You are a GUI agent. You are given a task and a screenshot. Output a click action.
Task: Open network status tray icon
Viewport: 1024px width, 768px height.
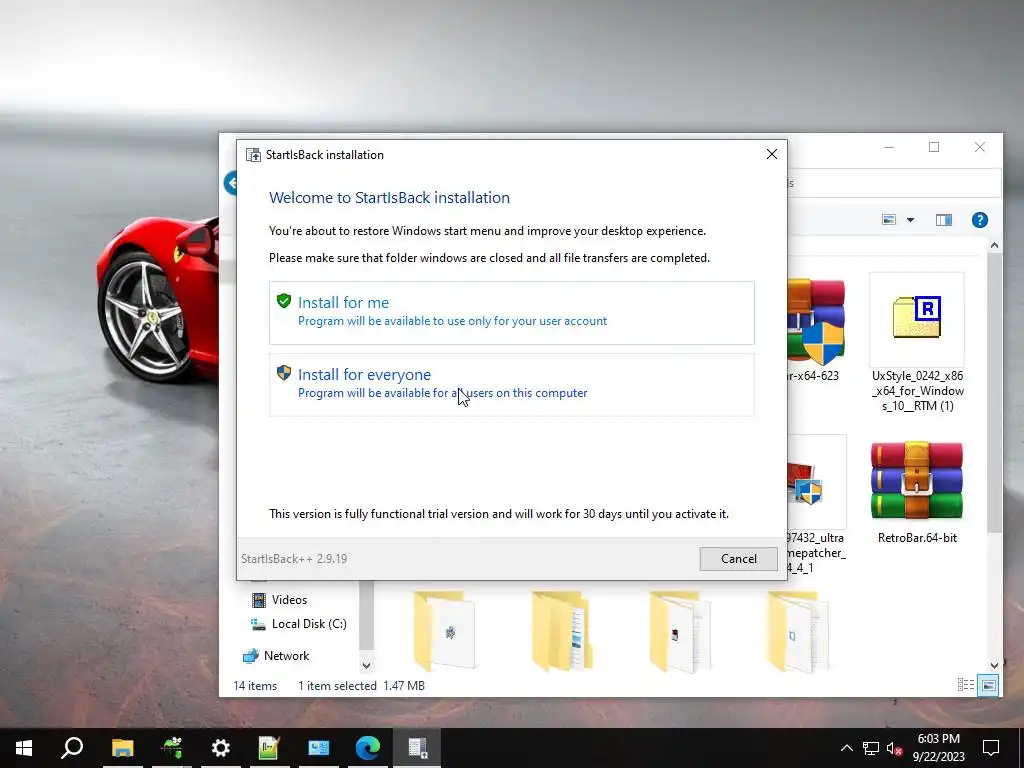(871, 748)
